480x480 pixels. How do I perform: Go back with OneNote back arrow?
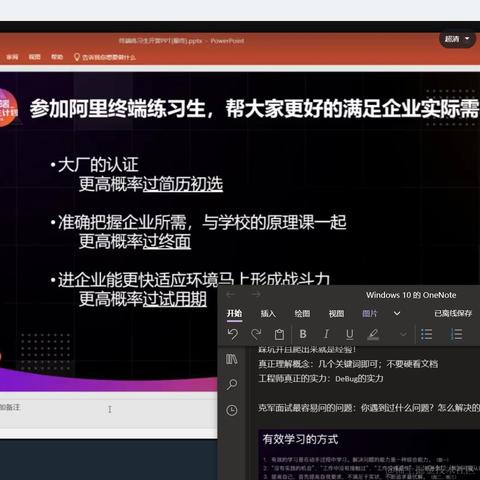click(x=231, y=294)
